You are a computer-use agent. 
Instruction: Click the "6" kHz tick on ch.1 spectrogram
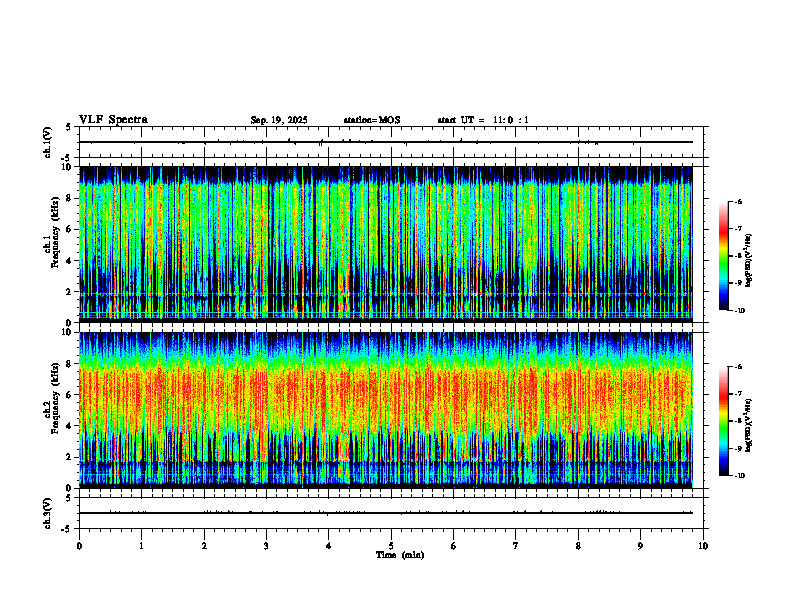pos(70,229)
